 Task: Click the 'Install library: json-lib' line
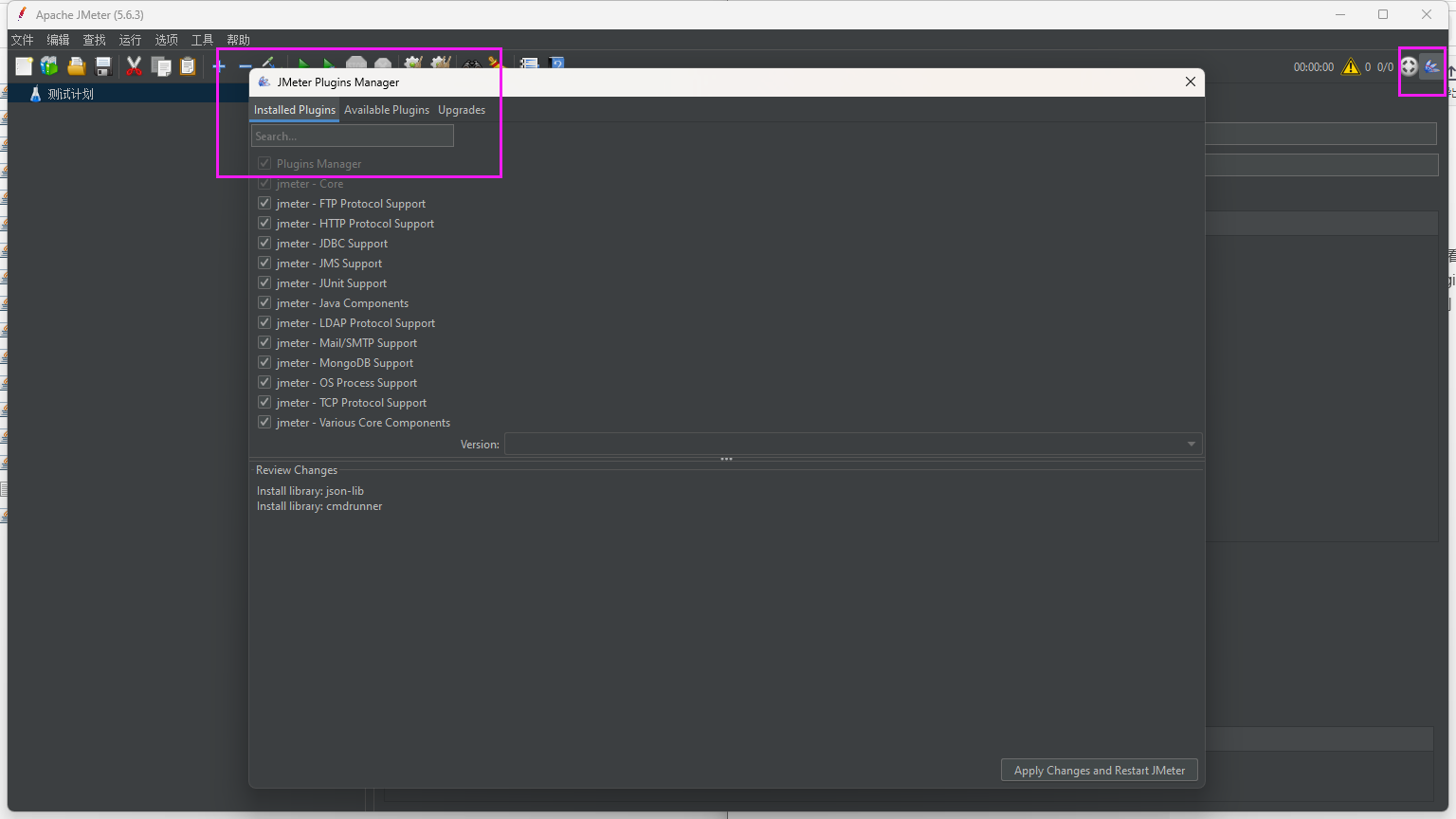(x=310, y=491)
